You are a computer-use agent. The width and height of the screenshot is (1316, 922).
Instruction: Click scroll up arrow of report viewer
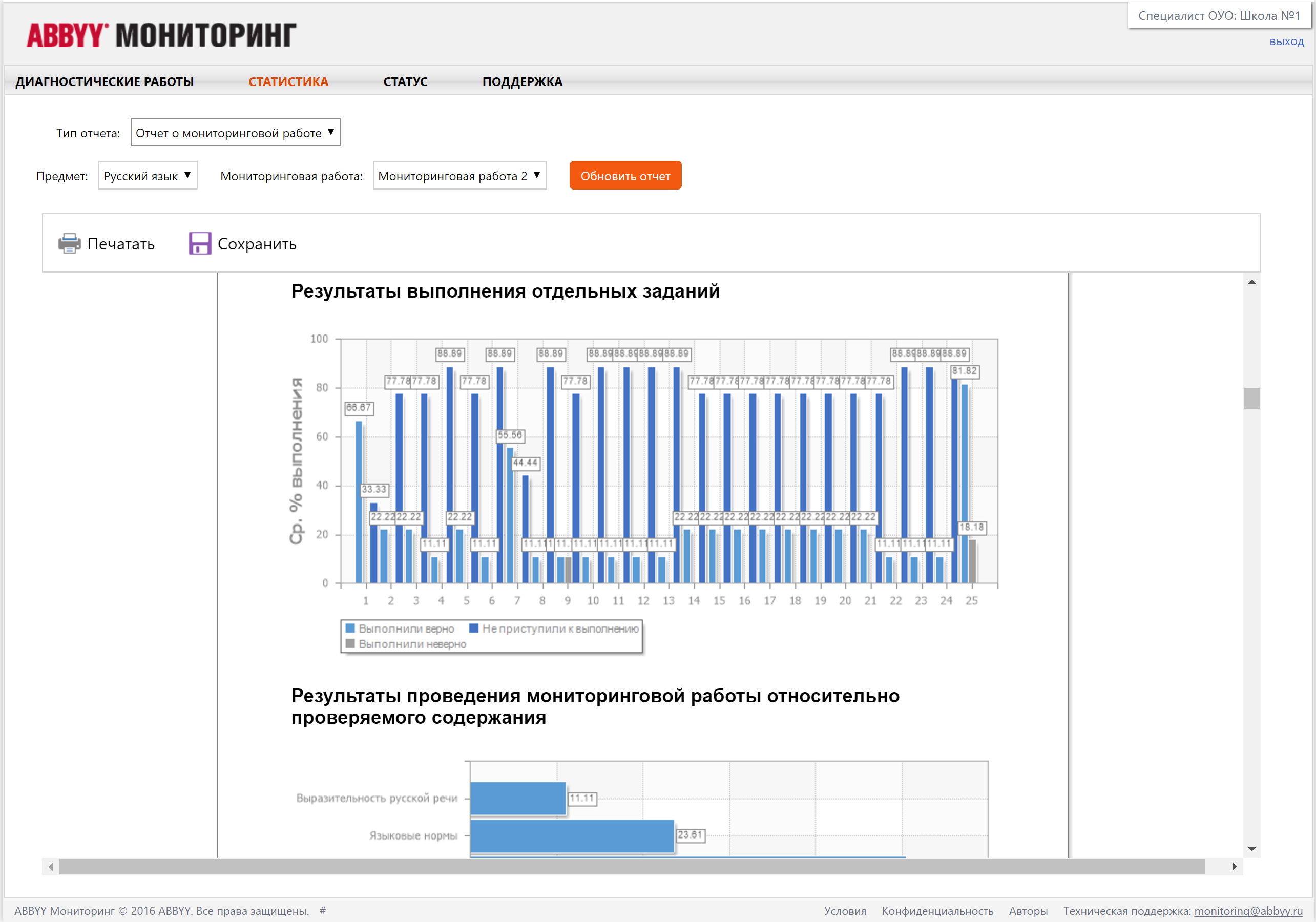[1251, 282]
